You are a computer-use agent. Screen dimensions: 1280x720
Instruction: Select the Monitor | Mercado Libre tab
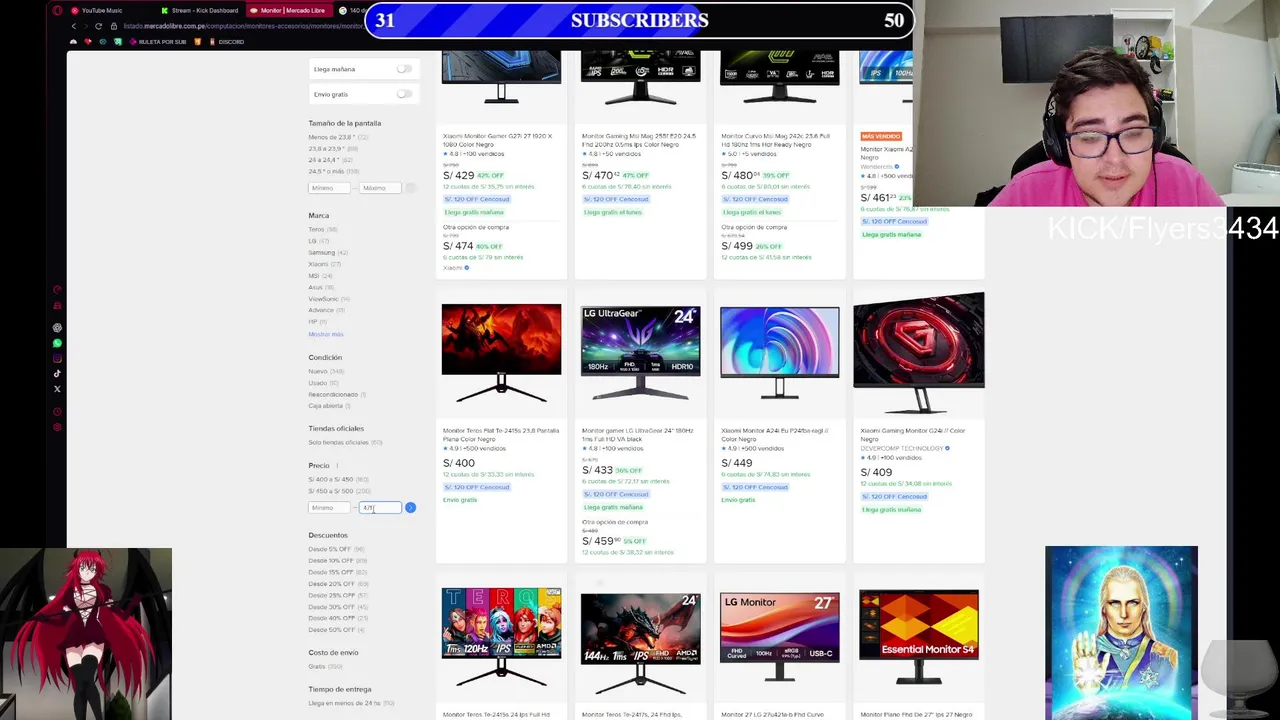coord(290,10)
